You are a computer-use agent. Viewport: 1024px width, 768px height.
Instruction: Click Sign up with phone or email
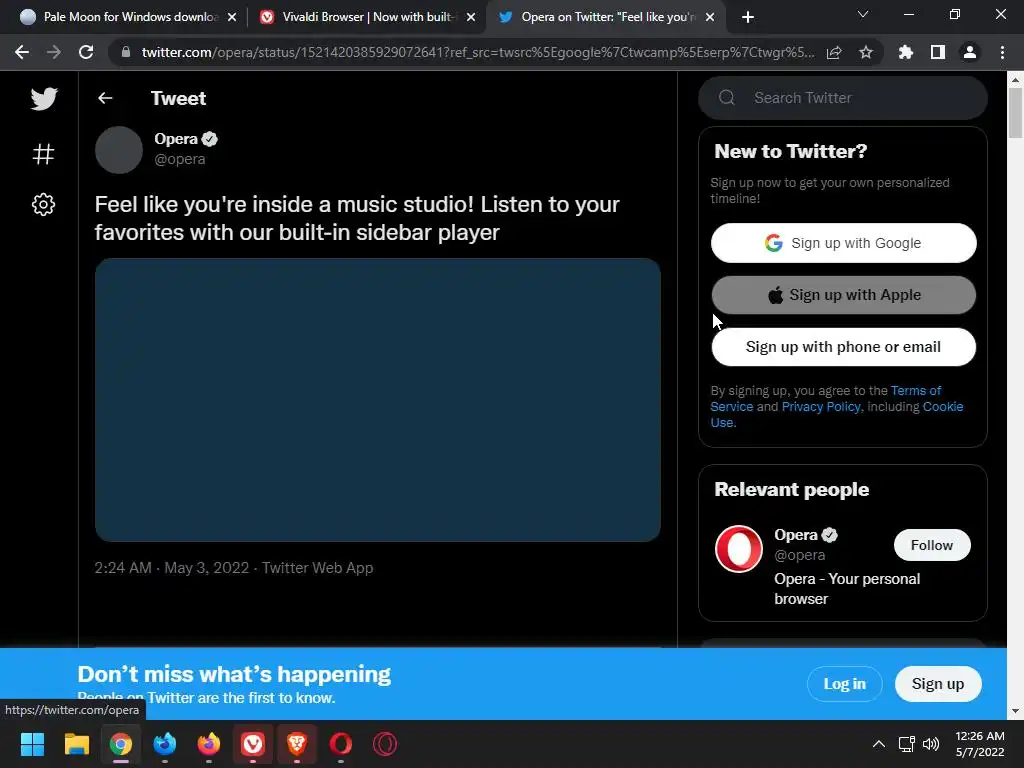coord(843,347)
